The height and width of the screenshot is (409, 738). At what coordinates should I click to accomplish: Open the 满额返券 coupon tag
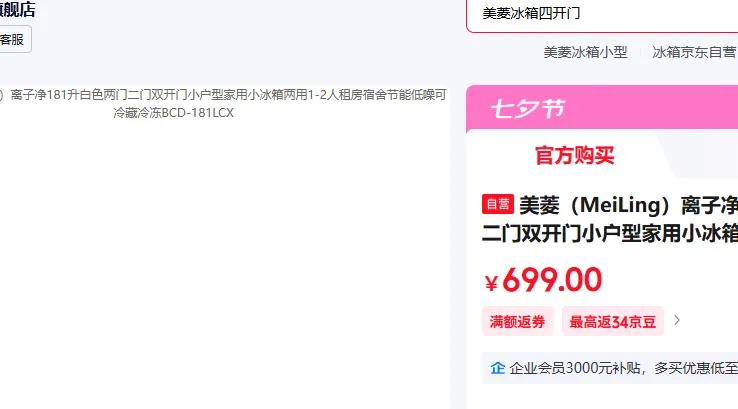(518, 321)
